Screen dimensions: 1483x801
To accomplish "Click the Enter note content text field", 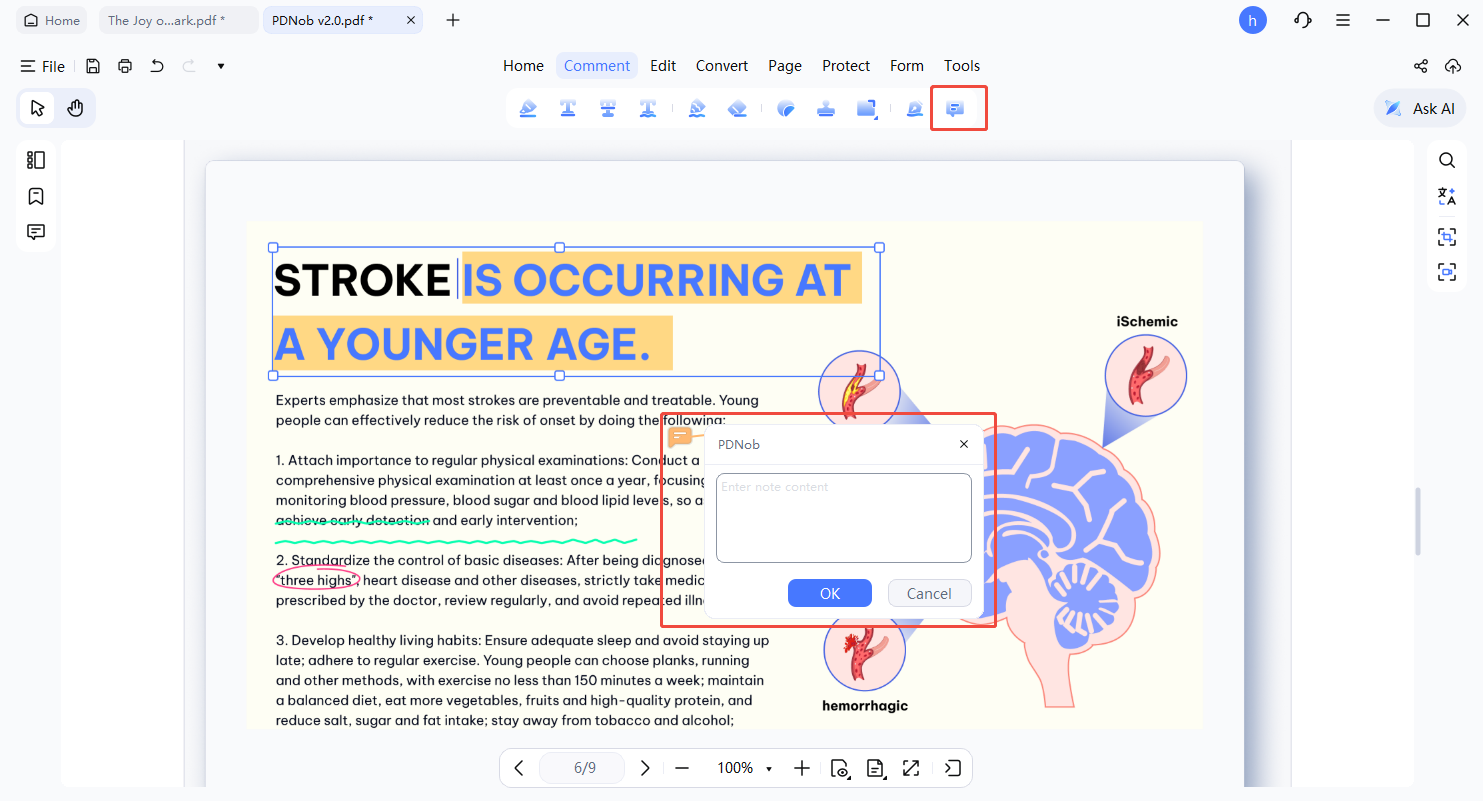I will point(843,517).
